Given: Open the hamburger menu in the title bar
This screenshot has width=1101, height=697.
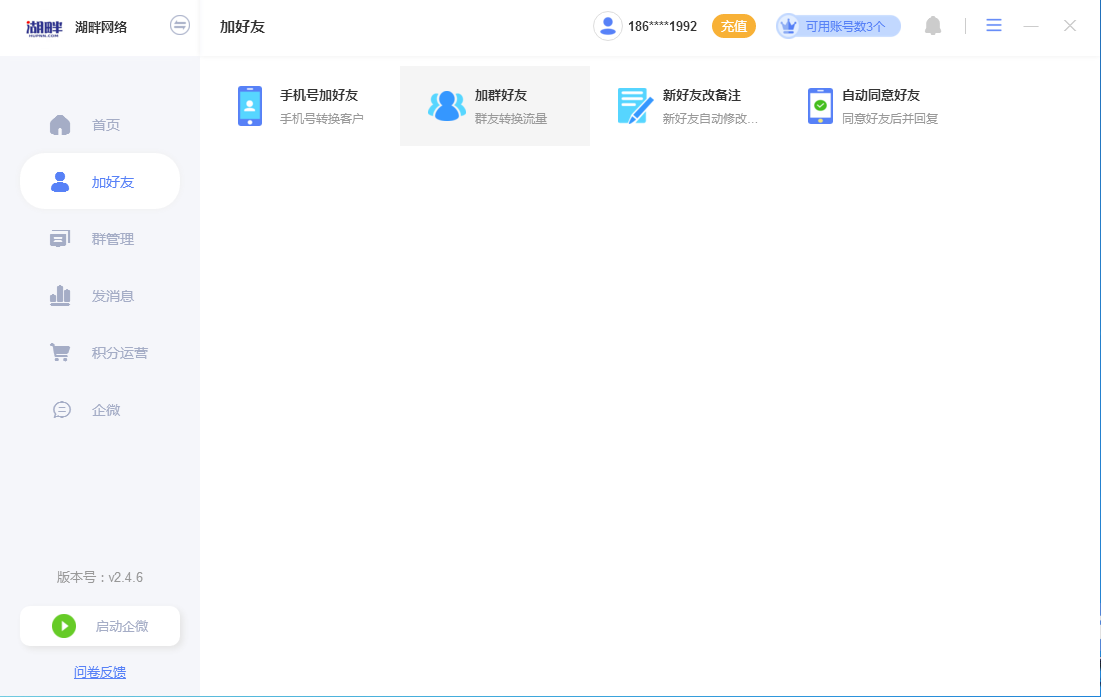Looking at the screenshot, I should pyautogui.click(x=994, y=25).
